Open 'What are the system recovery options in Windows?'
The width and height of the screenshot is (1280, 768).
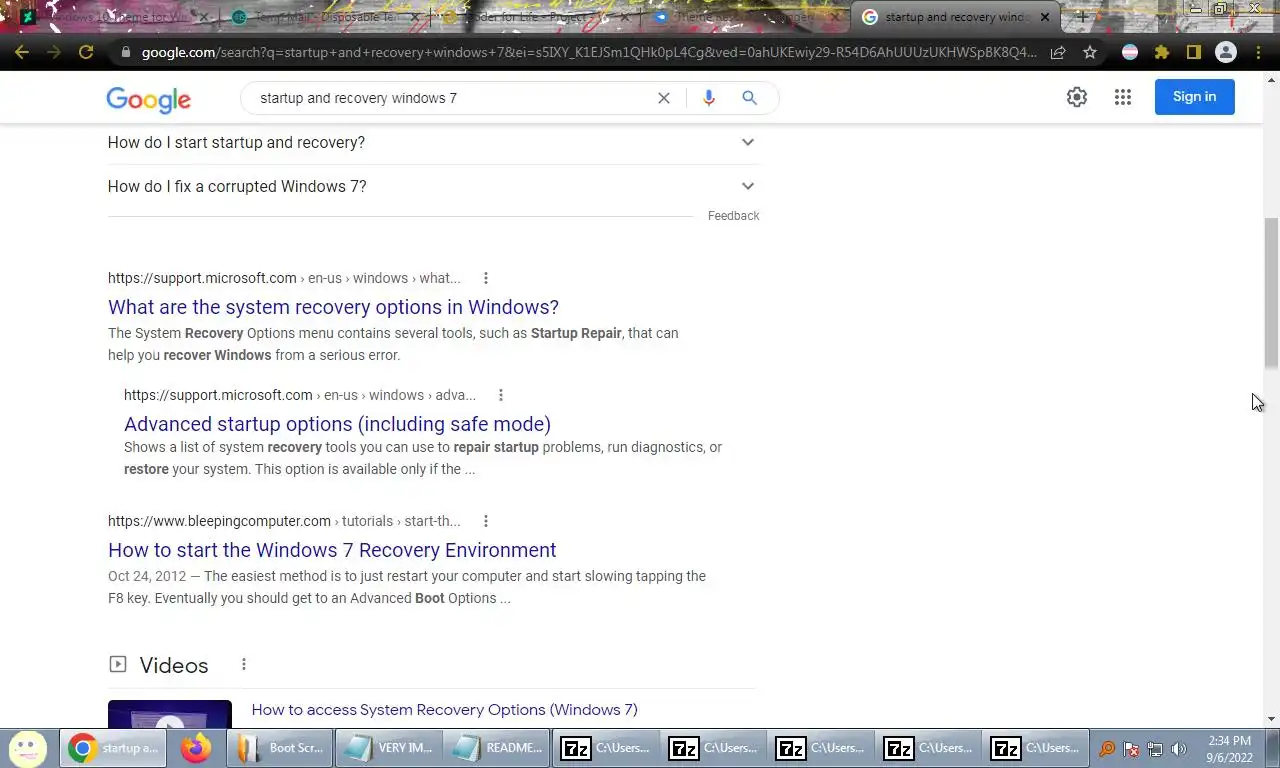click(x=333, y=307)
